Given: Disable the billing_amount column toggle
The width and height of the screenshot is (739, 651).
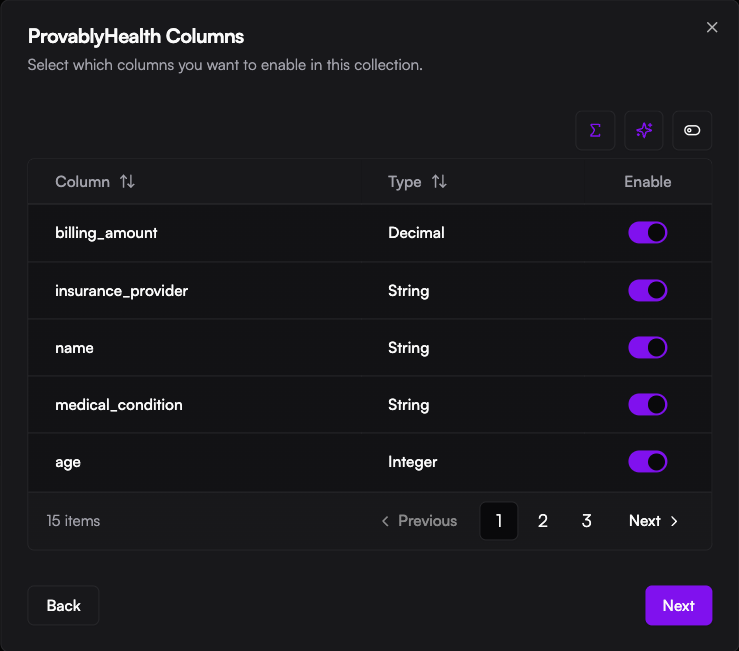Looking at the screenshot, I should 647,233.
